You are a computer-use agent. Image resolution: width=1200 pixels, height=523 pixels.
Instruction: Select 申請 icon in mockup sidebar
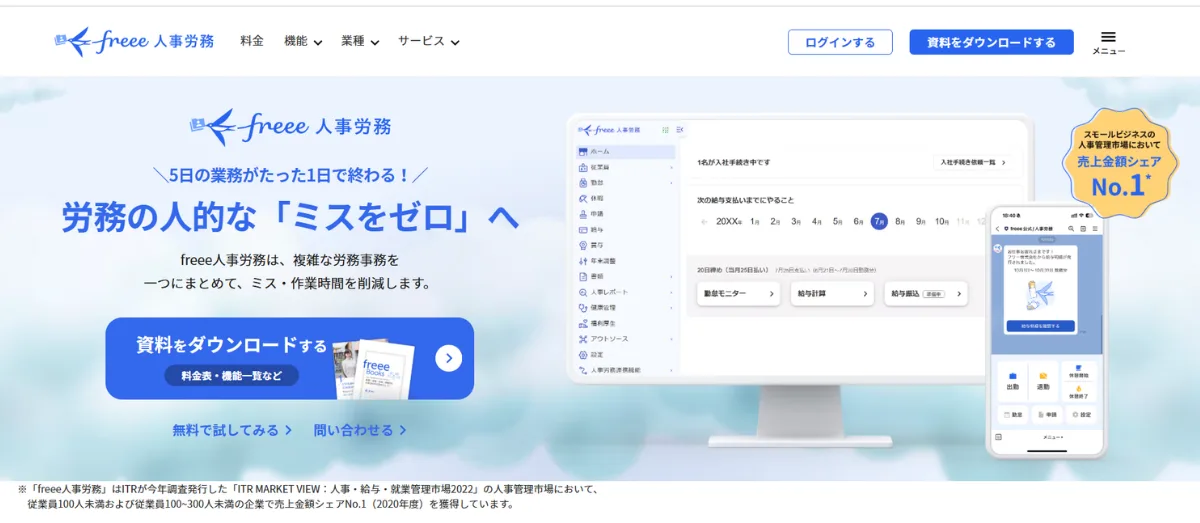[x=583, y=213]
